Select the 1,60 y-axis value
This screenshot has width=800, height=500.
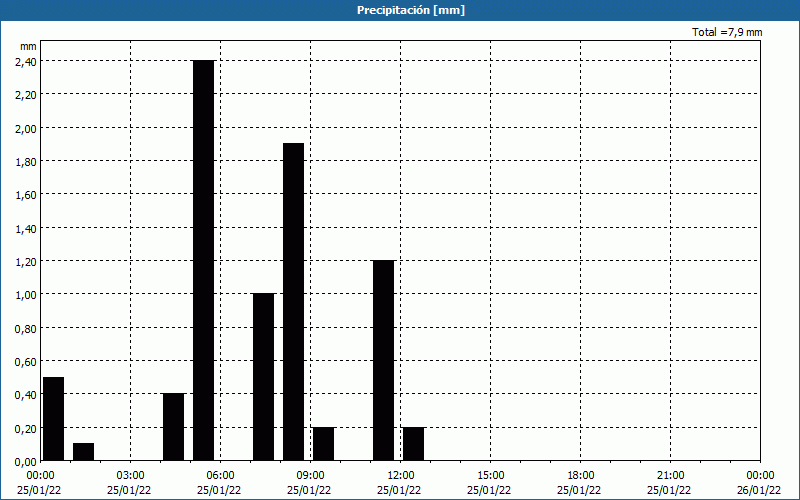click(26, 194)
